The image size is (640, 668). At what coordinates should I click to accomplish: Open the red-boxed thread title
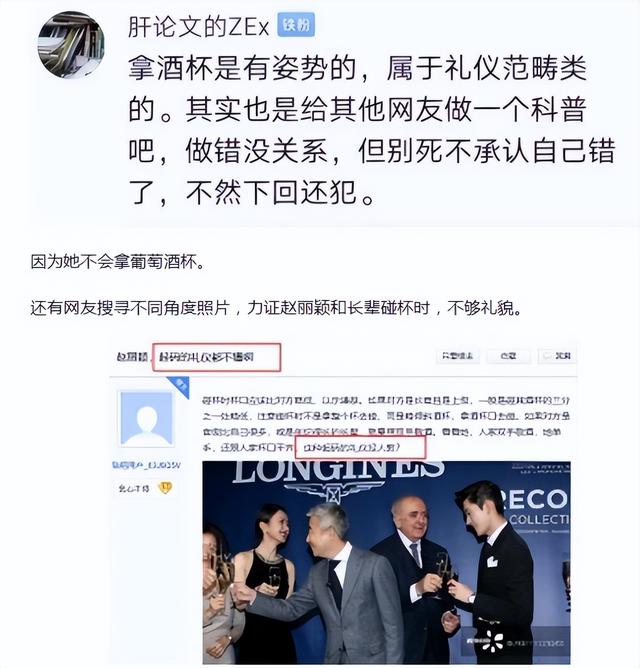click(216, 357)
